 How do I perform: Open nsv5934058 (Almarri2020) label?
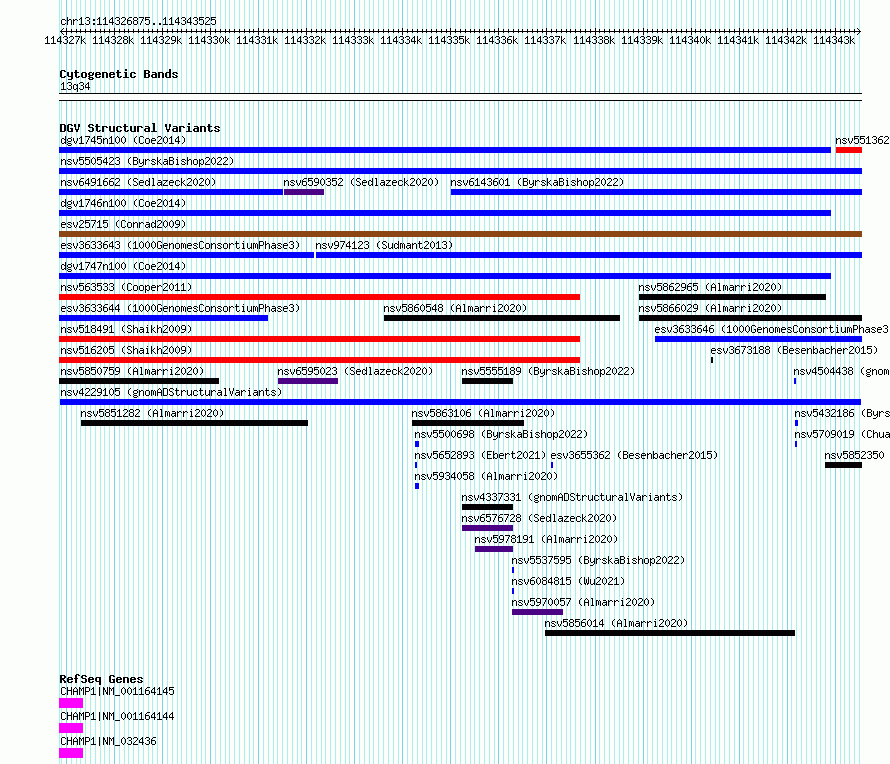(x=486, y=476)
